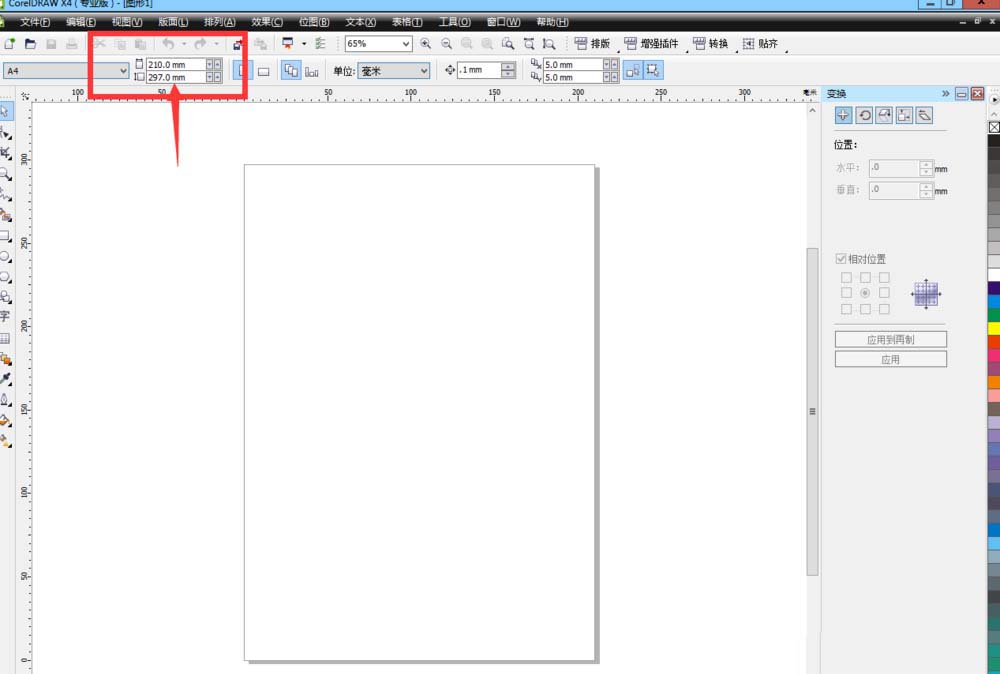This screenshot has height=674, width=1000.
Task: Switch transform panel to Rotate mode
Action: (864, 115)
